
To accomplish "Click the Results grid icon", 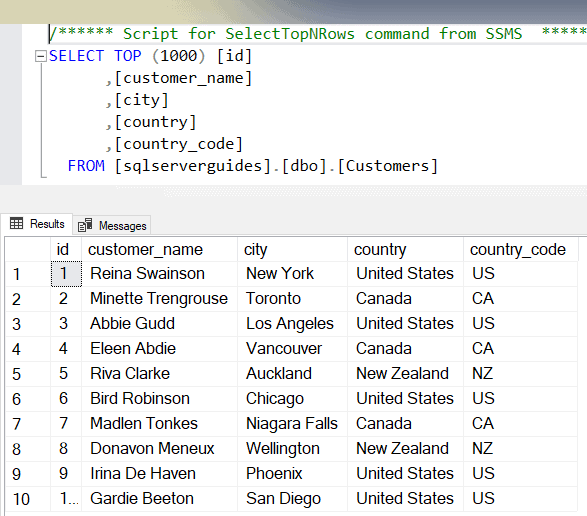I will pyautogui.click(x=16, y=223).
